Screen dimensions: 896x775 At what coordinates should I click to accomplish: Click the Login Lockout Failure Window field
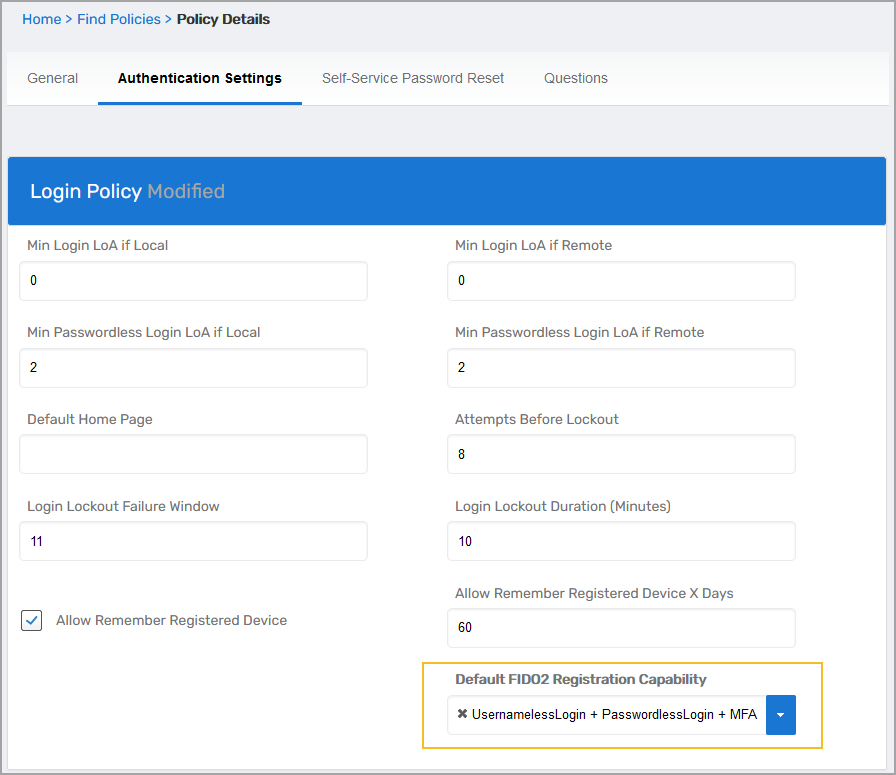[x=193, y=541]
